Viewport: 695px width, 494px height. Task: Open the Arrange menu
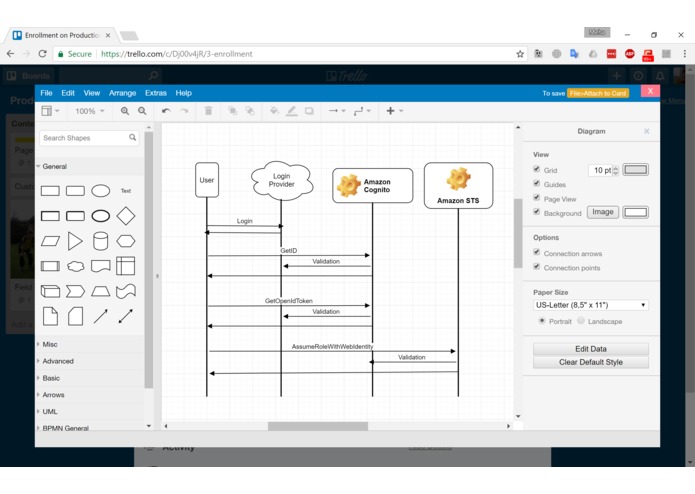122,93
